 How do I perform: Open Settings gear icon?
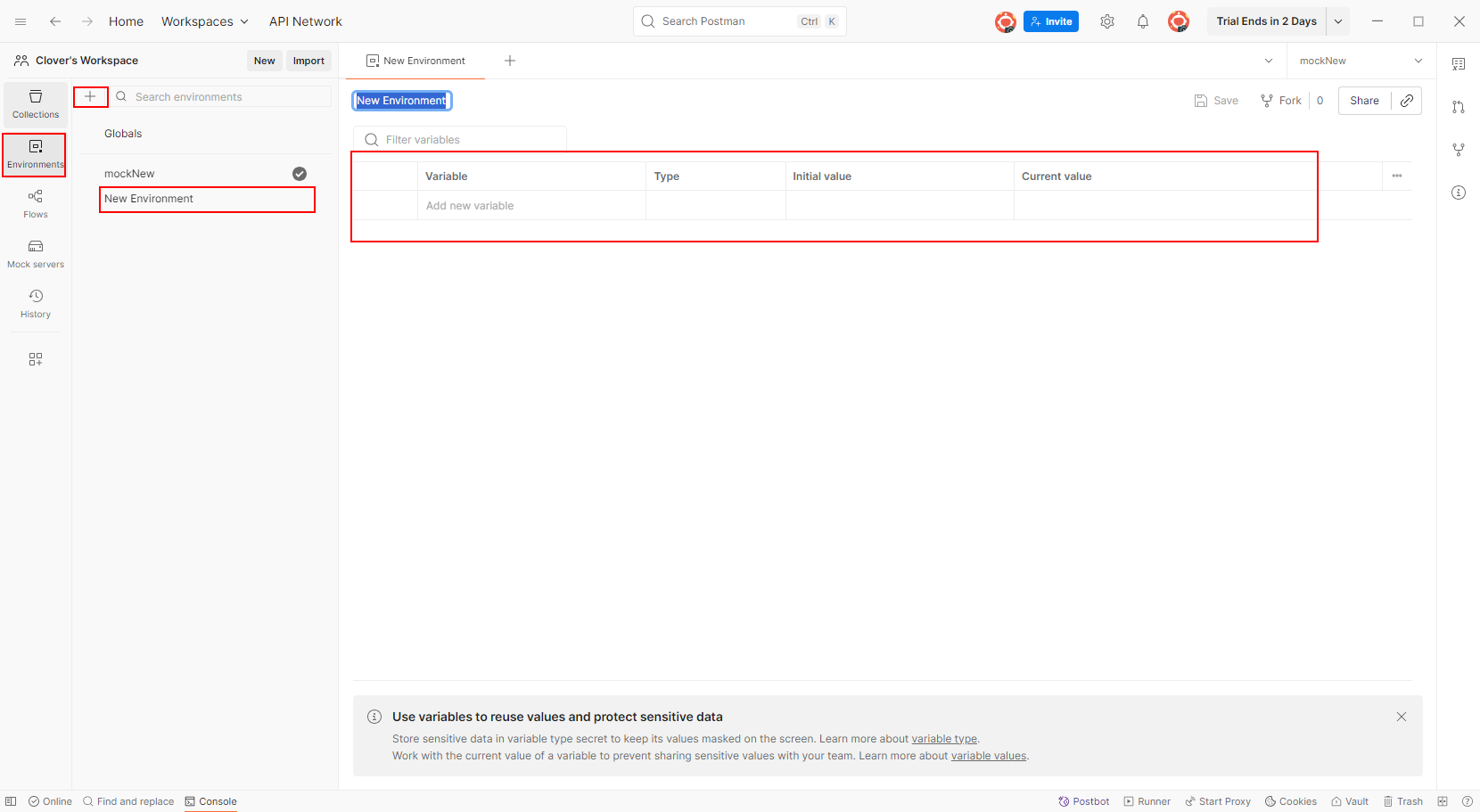[1107, 21]
